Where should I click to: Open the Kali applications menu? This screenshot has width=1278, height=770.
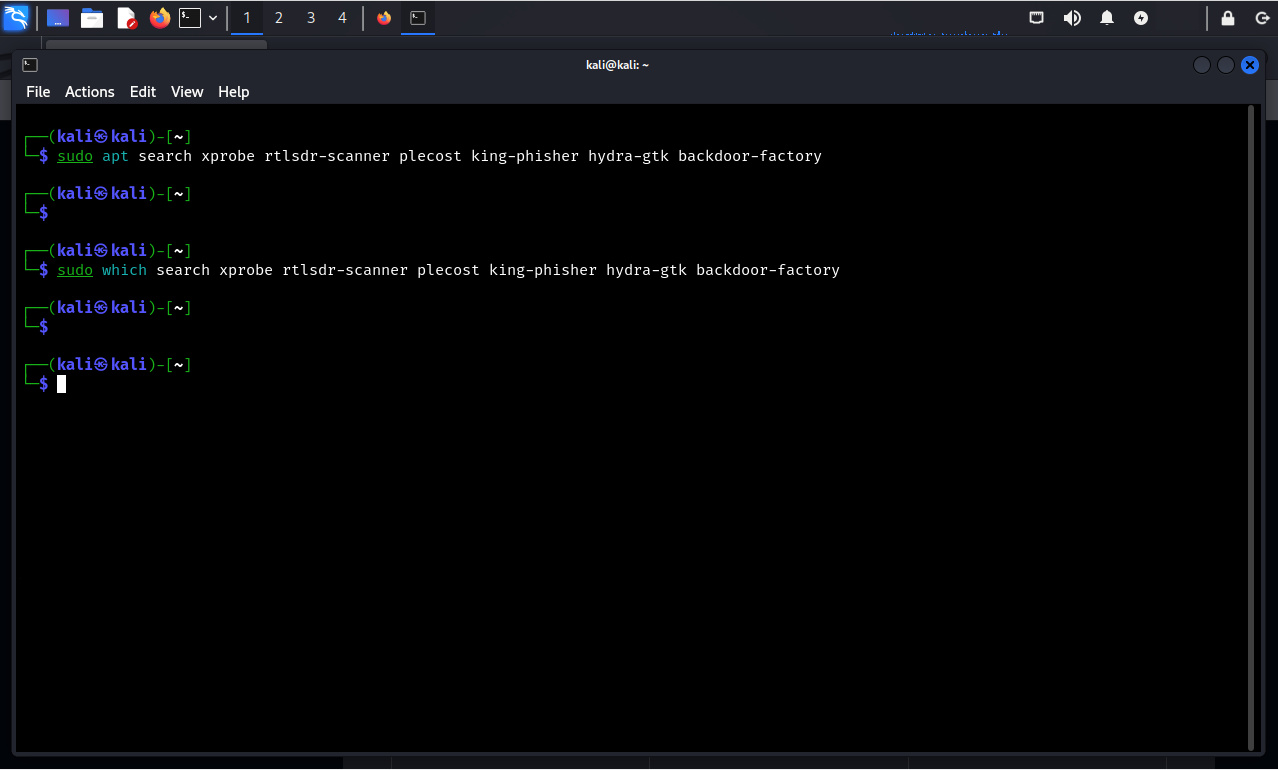[x=16, y=18]
